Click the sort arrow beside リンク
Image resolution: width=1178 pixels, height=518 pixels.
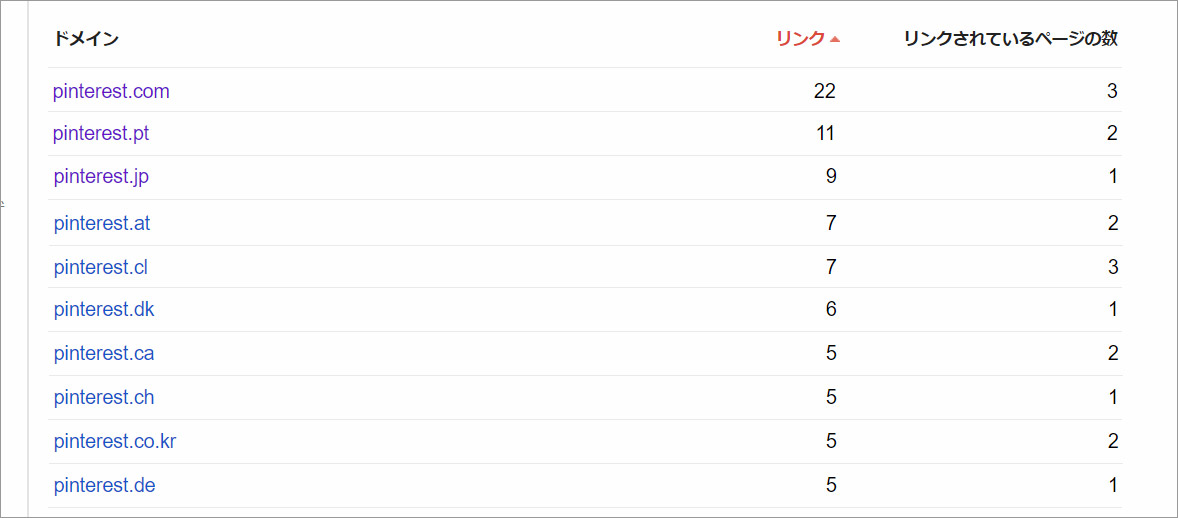pos(835,40)
